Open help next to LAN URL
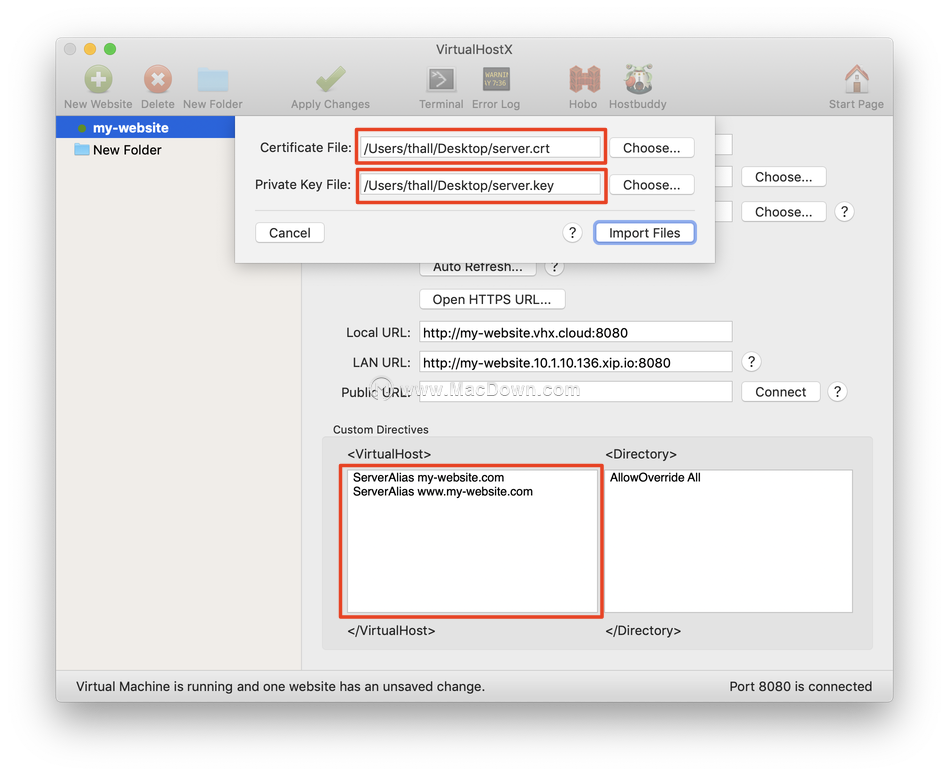Viewport: 949px width, 776px height. [751, 362]
